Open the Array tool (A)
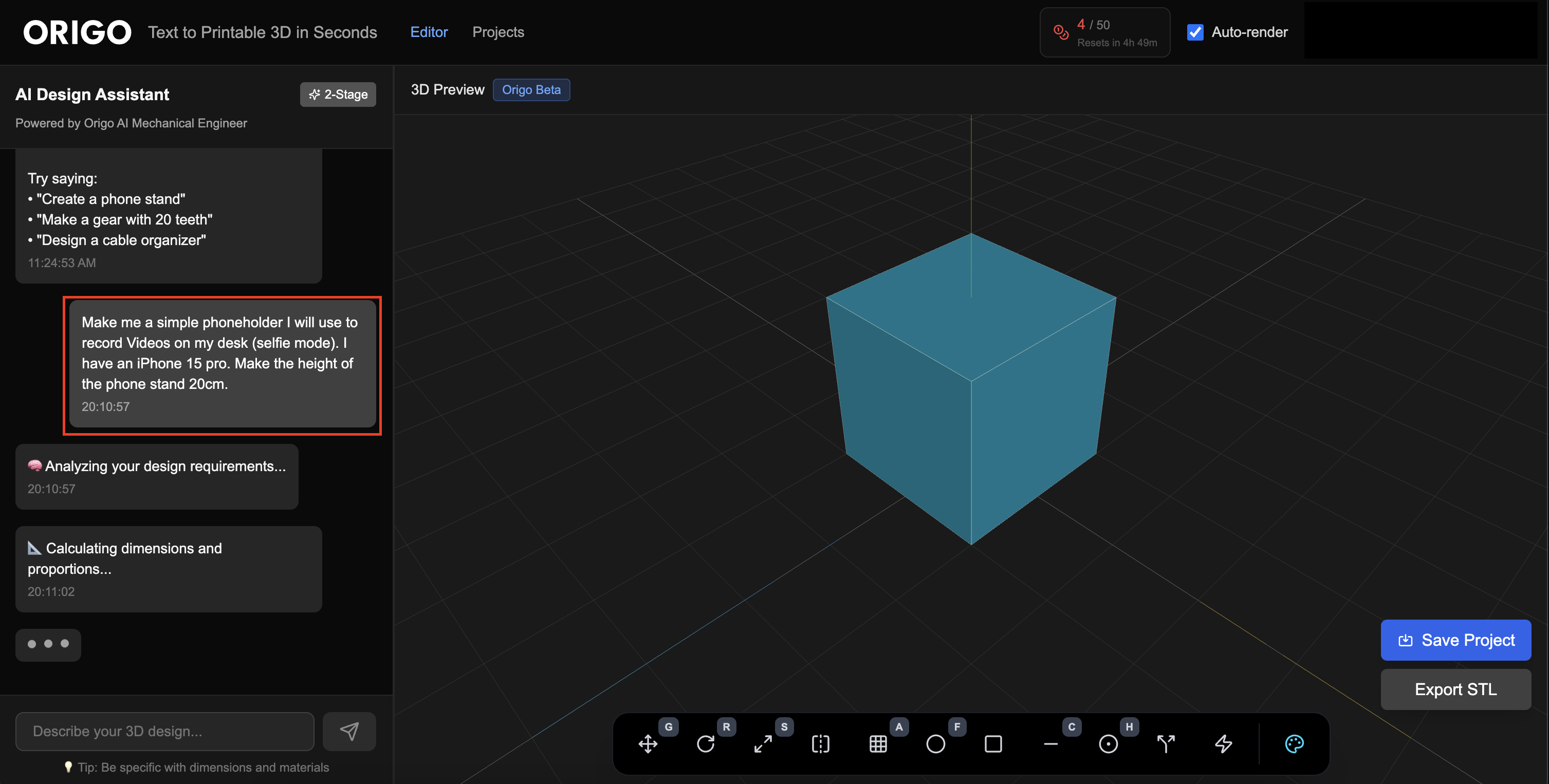 (x=878, y=744)
